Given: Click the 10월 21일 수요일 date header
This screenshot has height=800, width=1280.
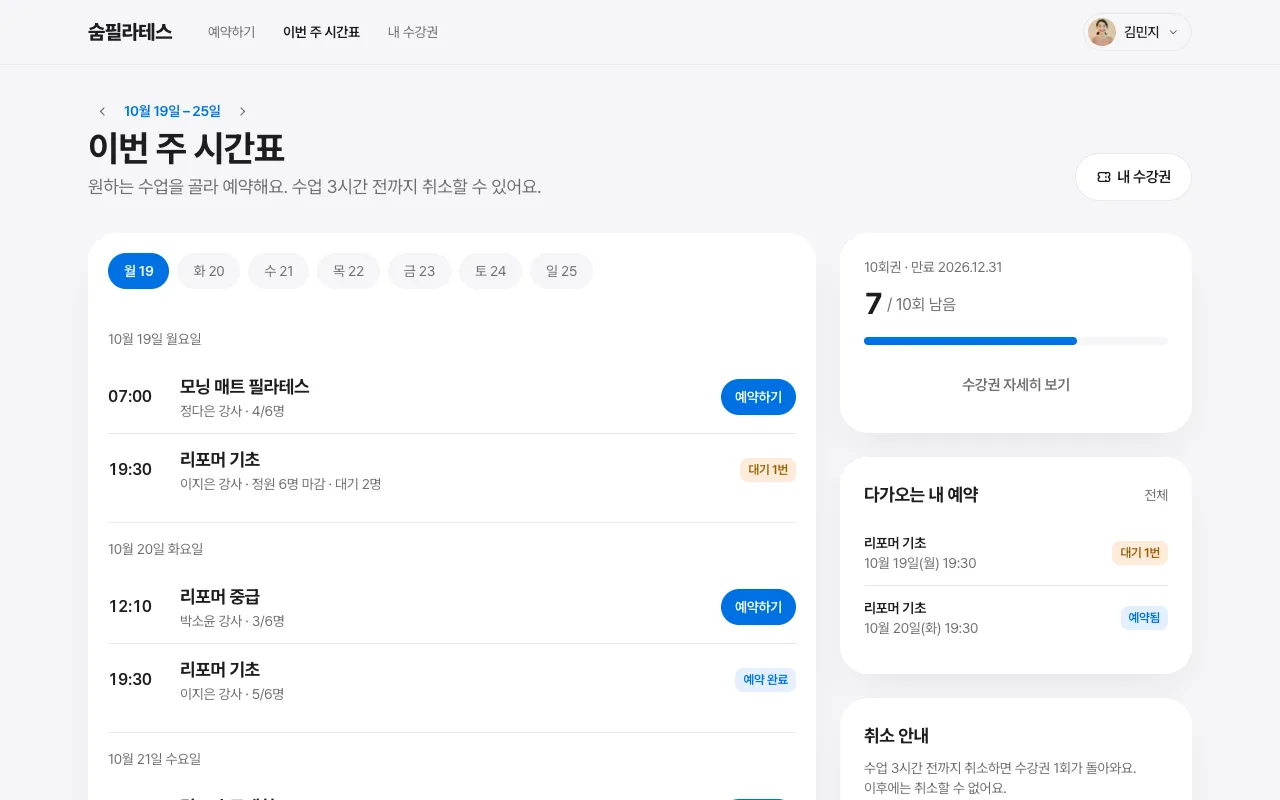Looking at the screenshot, I should [155, 759].
